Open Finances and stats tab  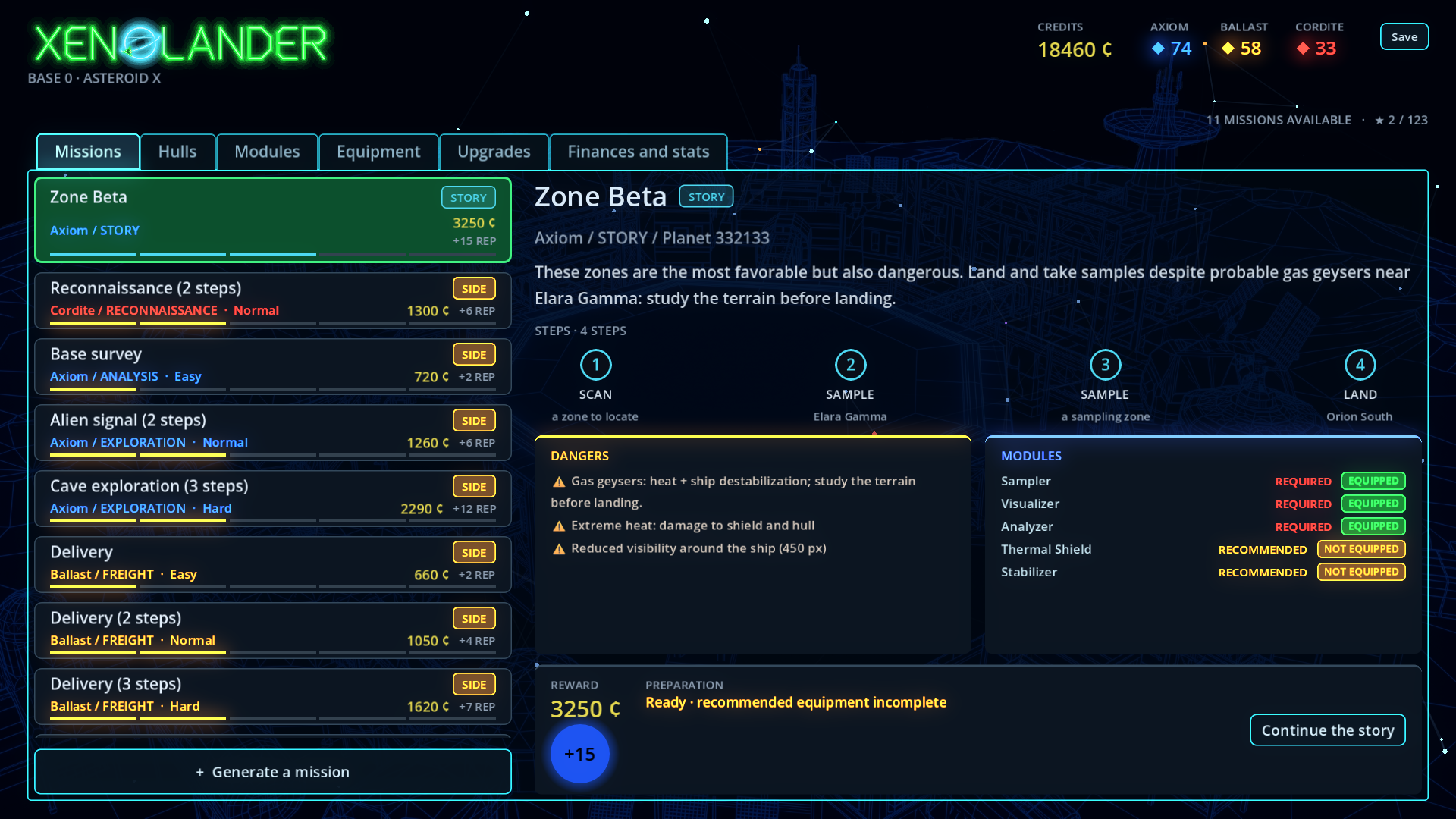639,152
